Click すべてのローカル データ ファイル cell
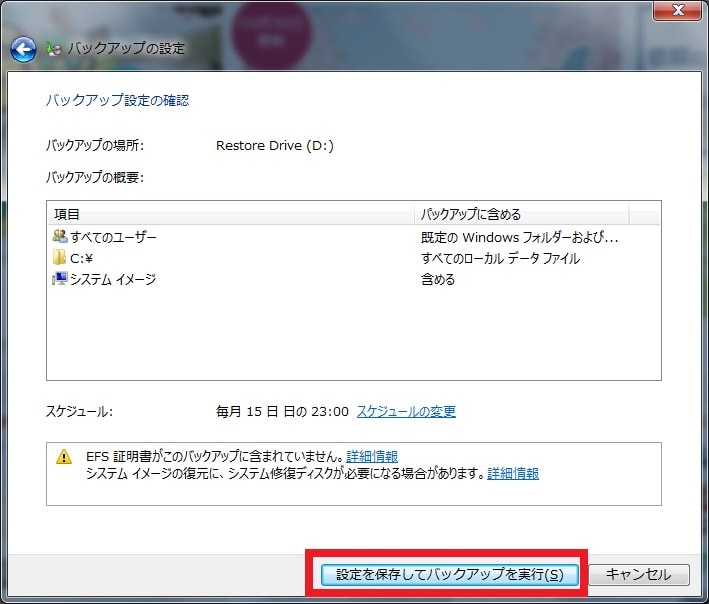 [500, 258]
